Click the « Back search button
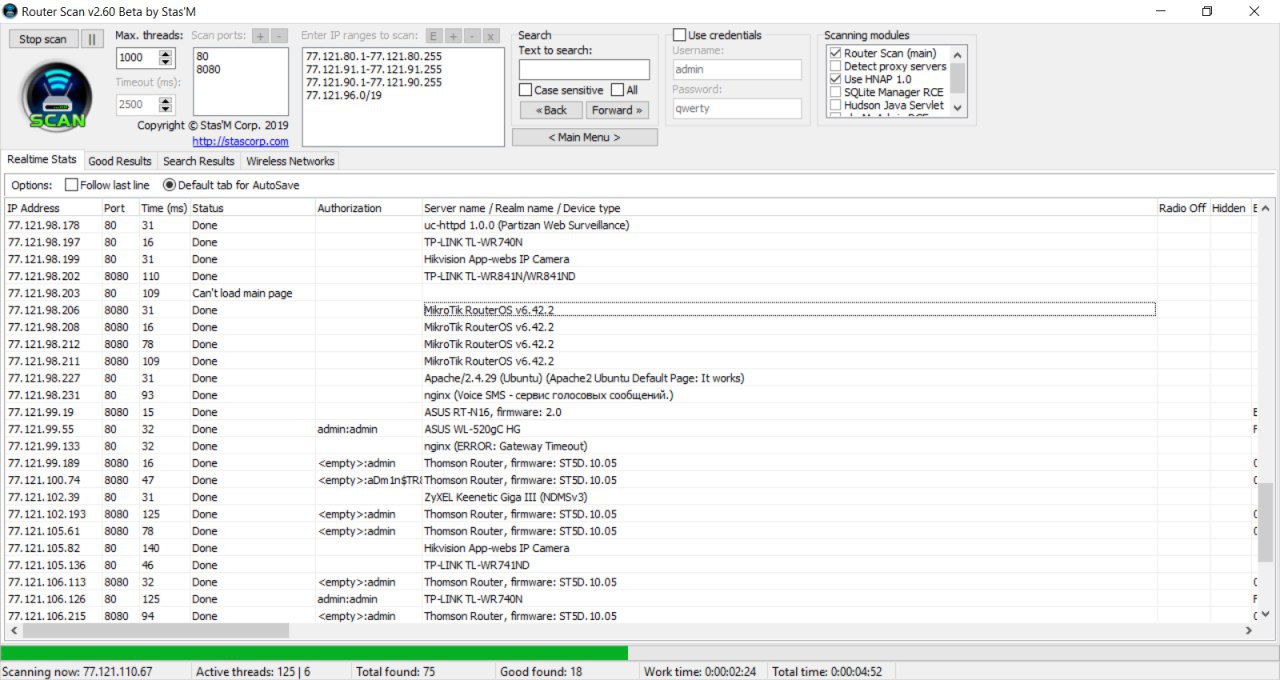This screenshot has height=680, width=1280. [551, 110]
